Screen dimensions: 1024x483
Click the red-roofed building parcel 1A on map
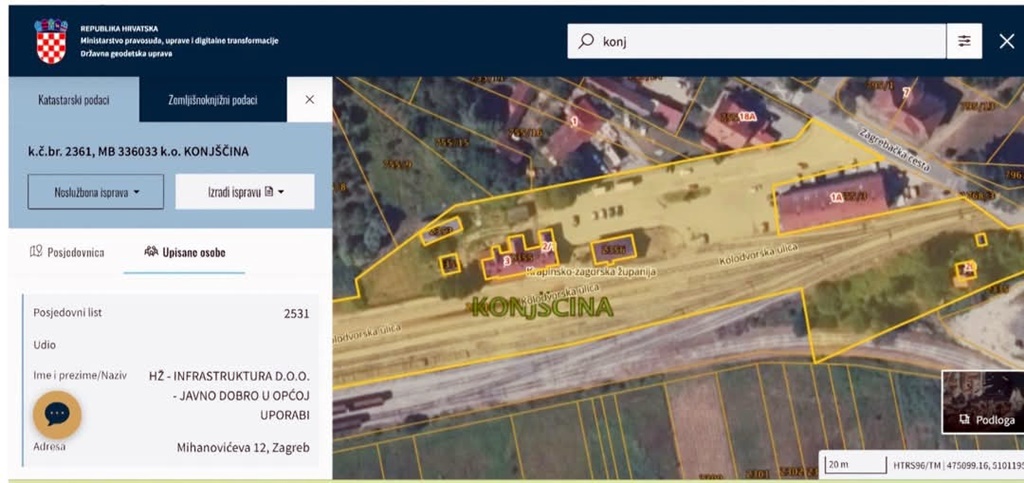[832, 199]
